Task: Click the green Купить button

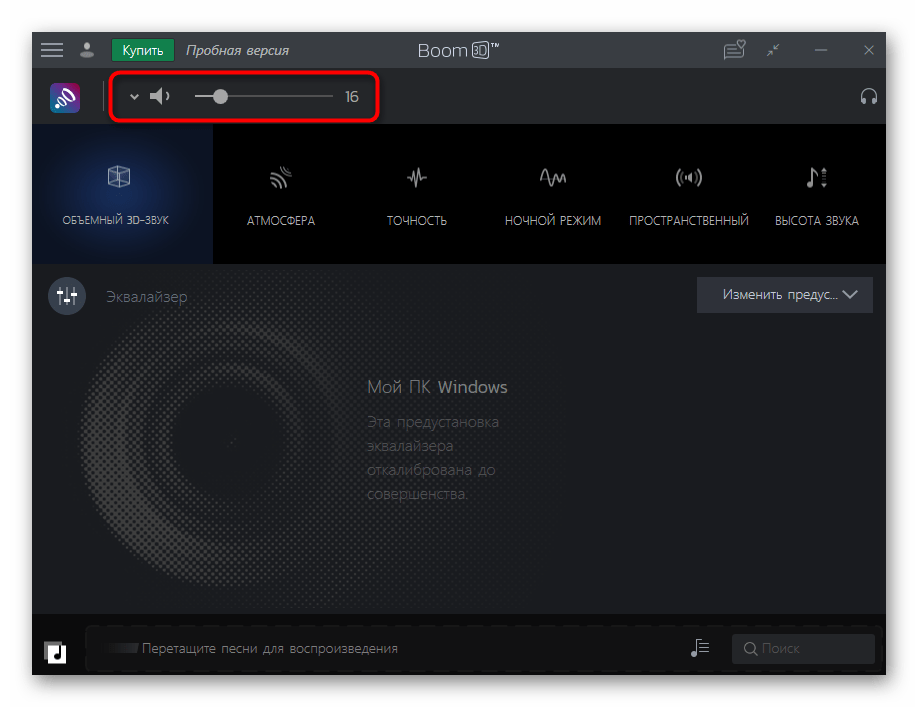Action: (143, 50)
